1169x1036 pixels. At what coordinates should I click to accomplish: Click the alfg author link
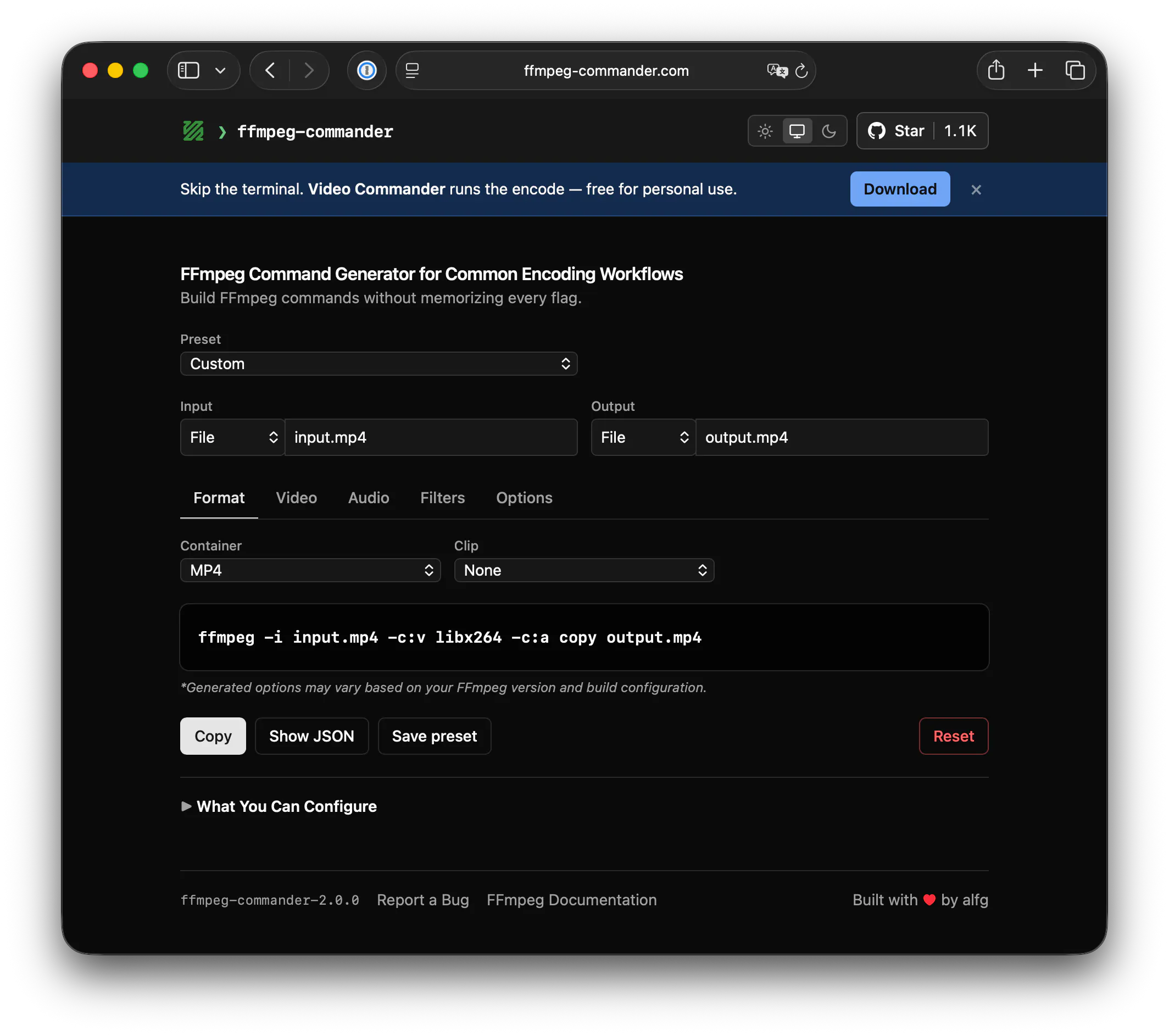pos(975,900)
